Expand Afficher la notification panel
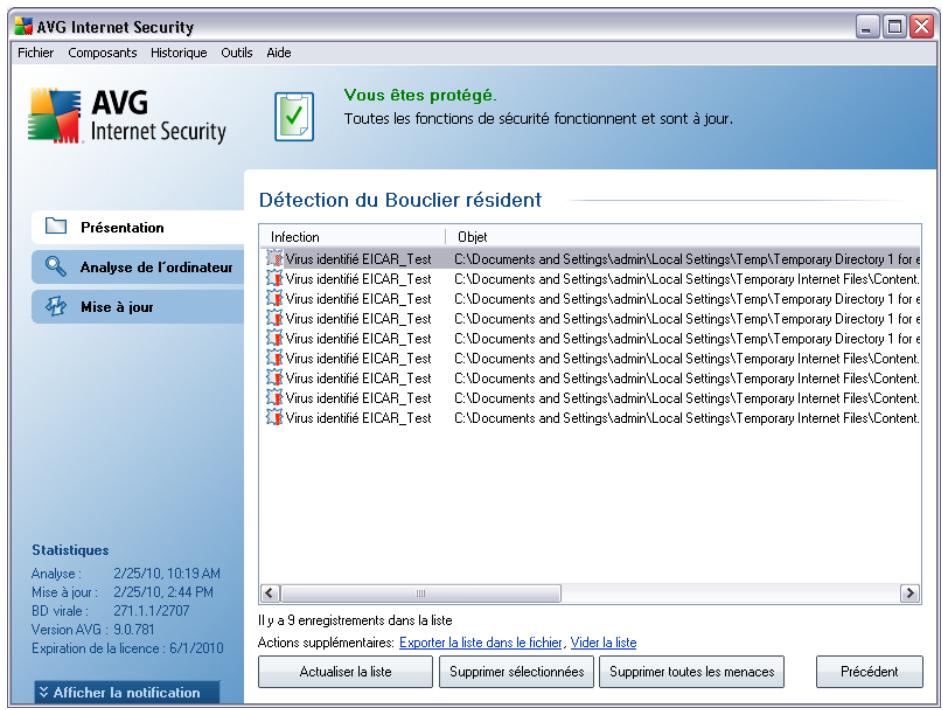 [127, 693]
